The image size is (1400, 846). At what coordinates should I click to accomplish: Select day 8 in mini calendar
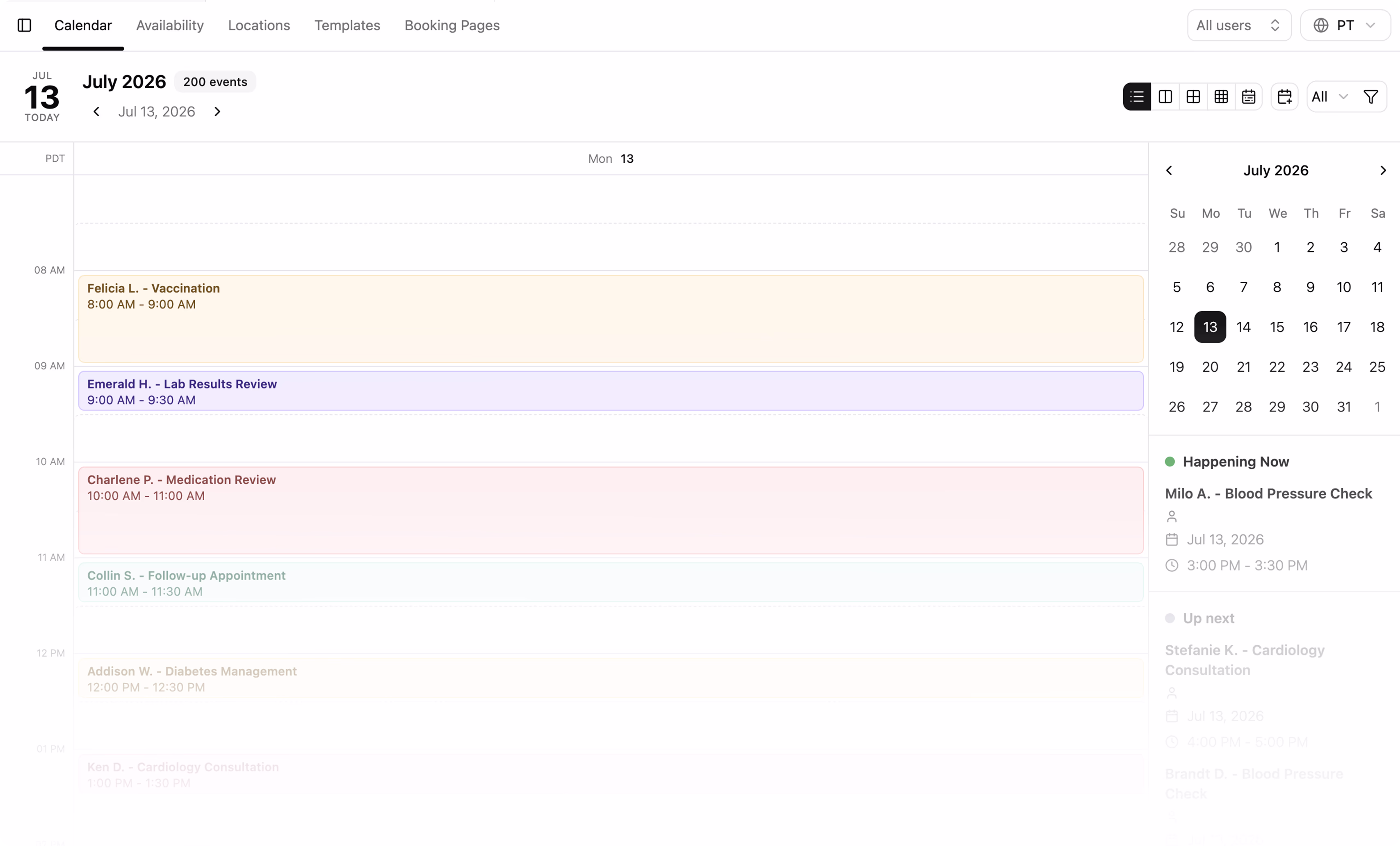click(x=1277, y=287)
